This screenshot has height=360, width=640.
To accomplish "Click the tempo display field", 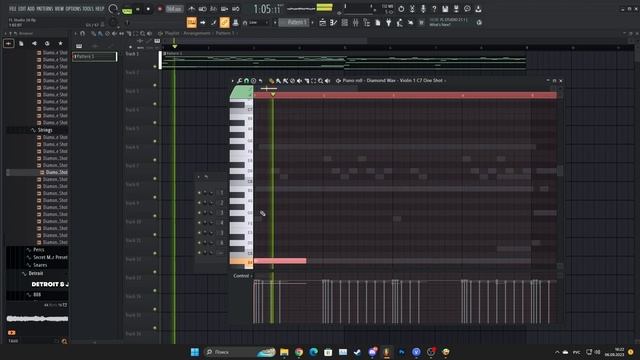I will click(174, 9).
